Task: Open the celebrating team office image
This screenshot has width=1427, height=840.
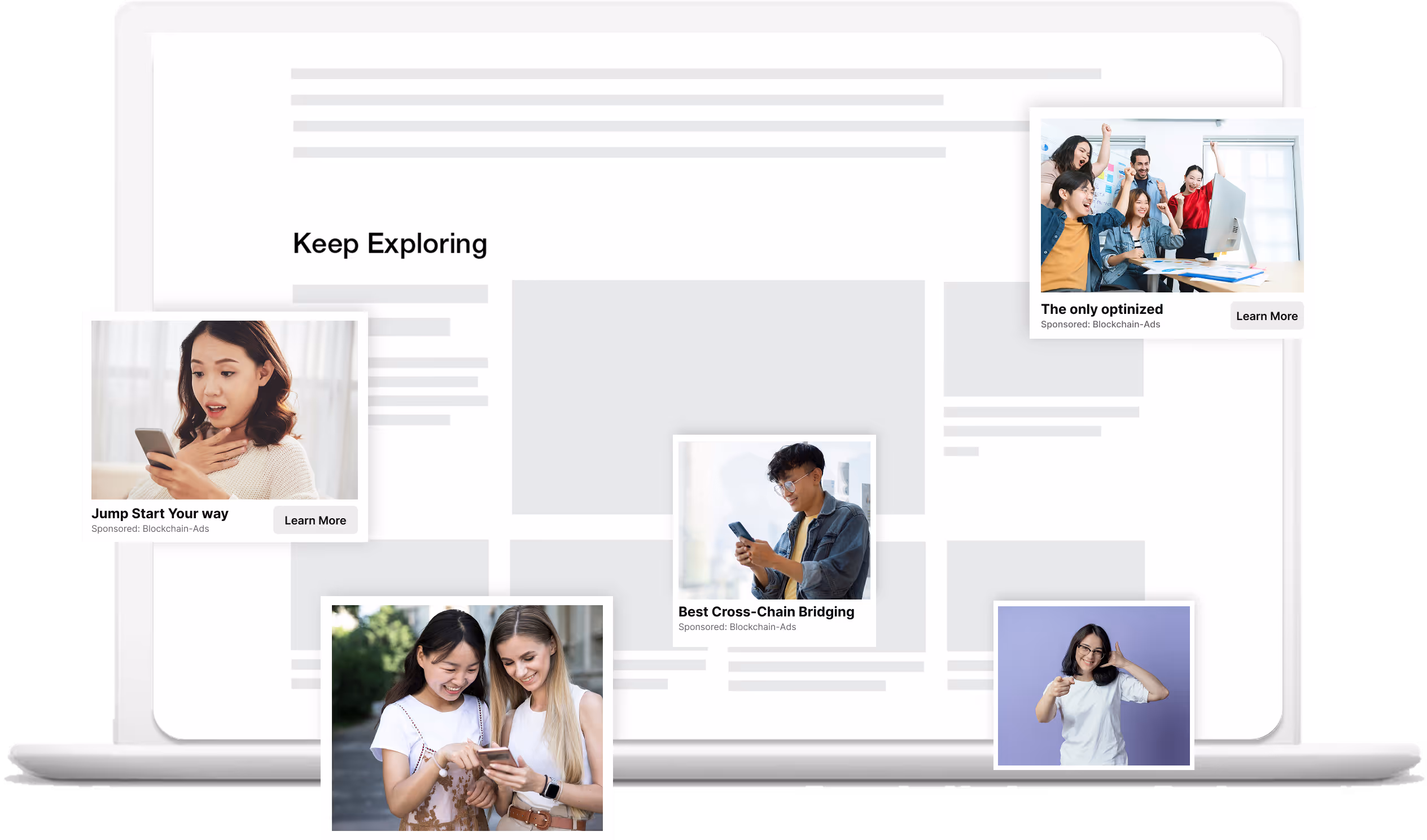Action: pyautogui.click(x=1171, y=205)
